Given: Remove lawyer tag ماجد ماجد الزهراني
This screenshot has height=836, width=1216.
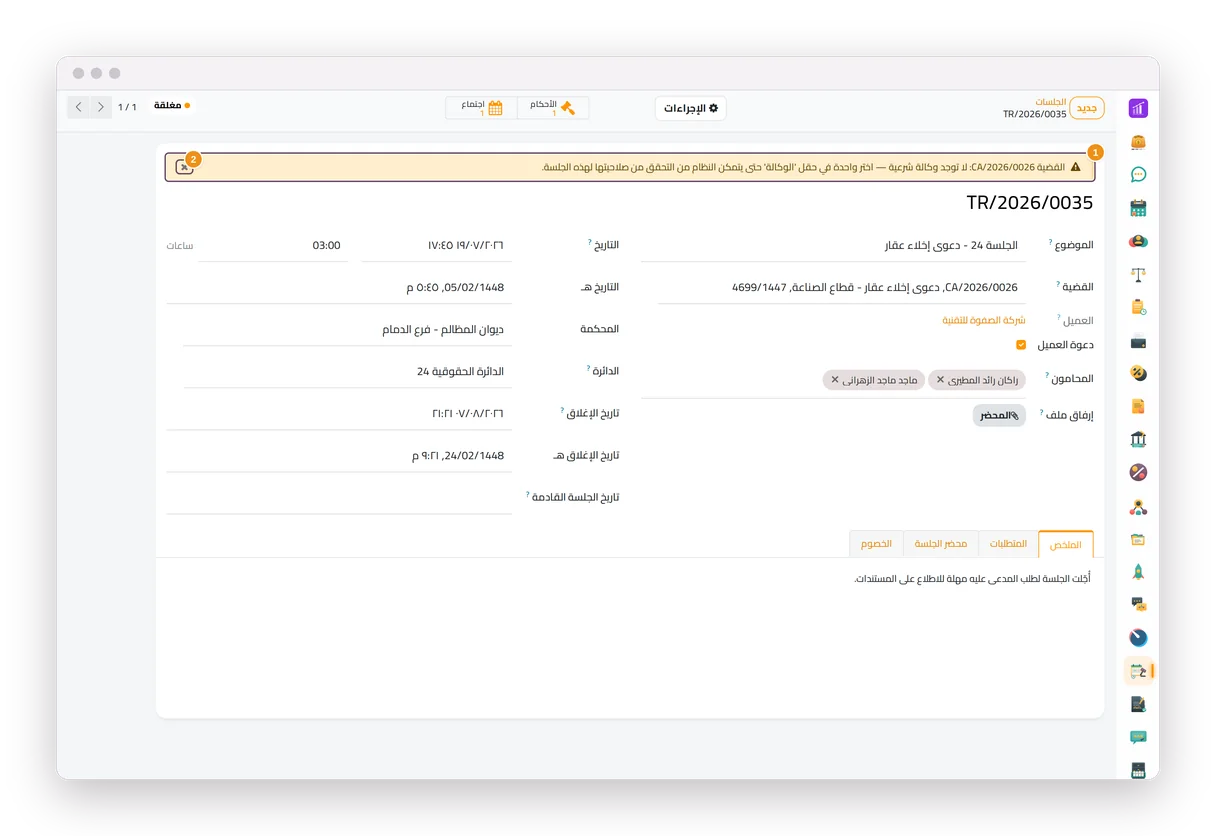Looking at the screenshot, I should point(835,380).
